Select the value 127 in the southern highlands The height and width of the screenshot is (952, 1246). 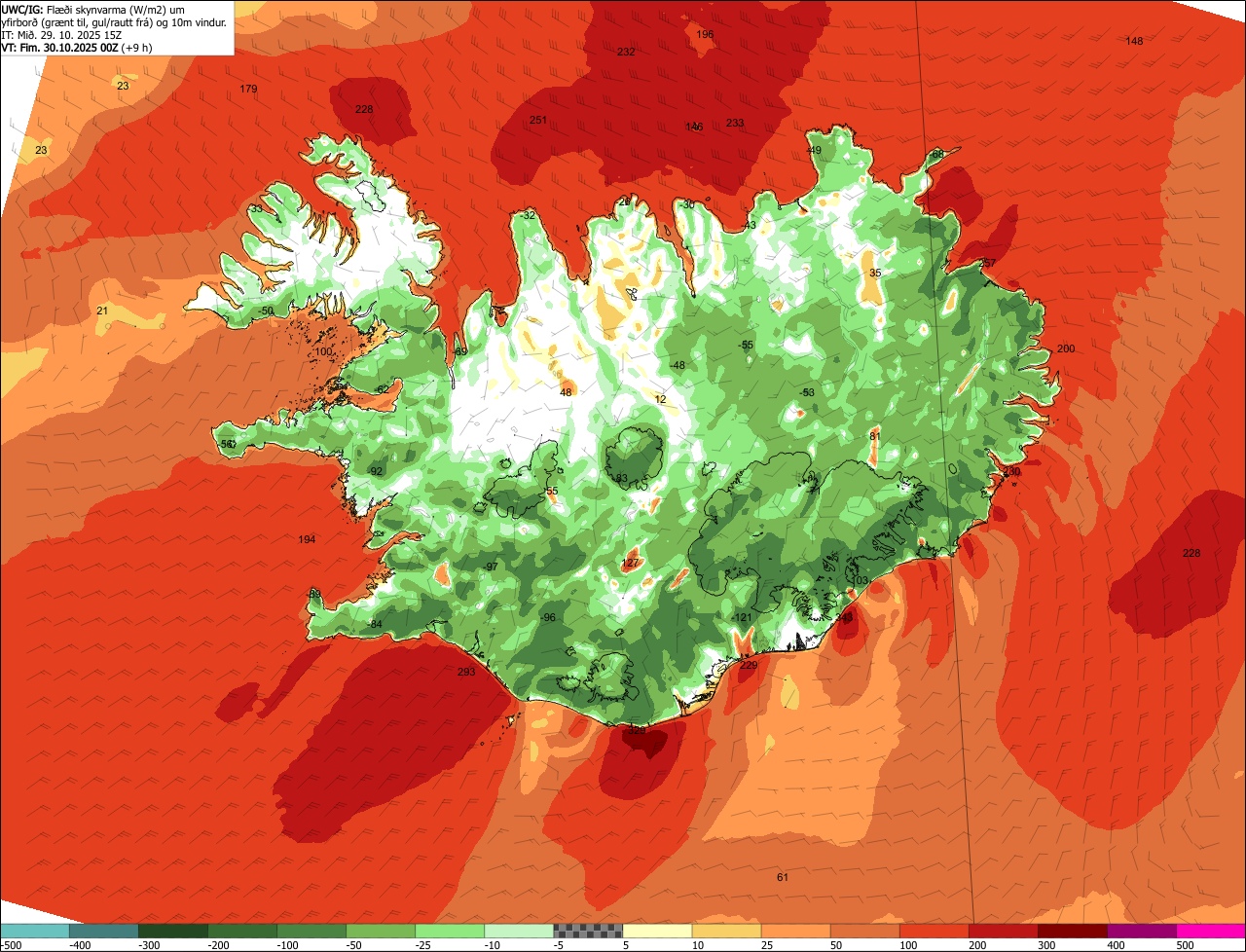coord(631,564)
